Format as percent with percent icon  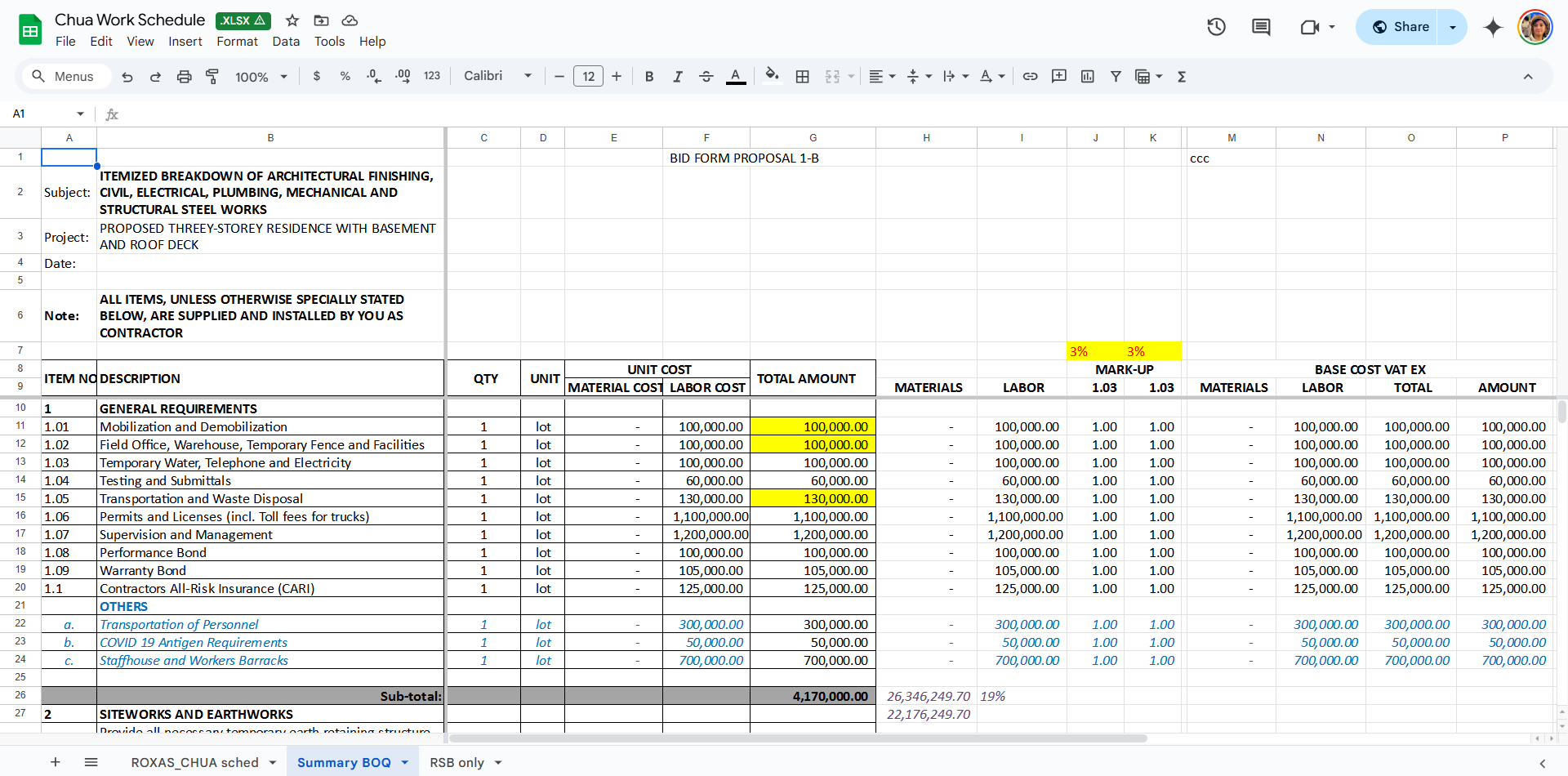(x=345, y=76)
